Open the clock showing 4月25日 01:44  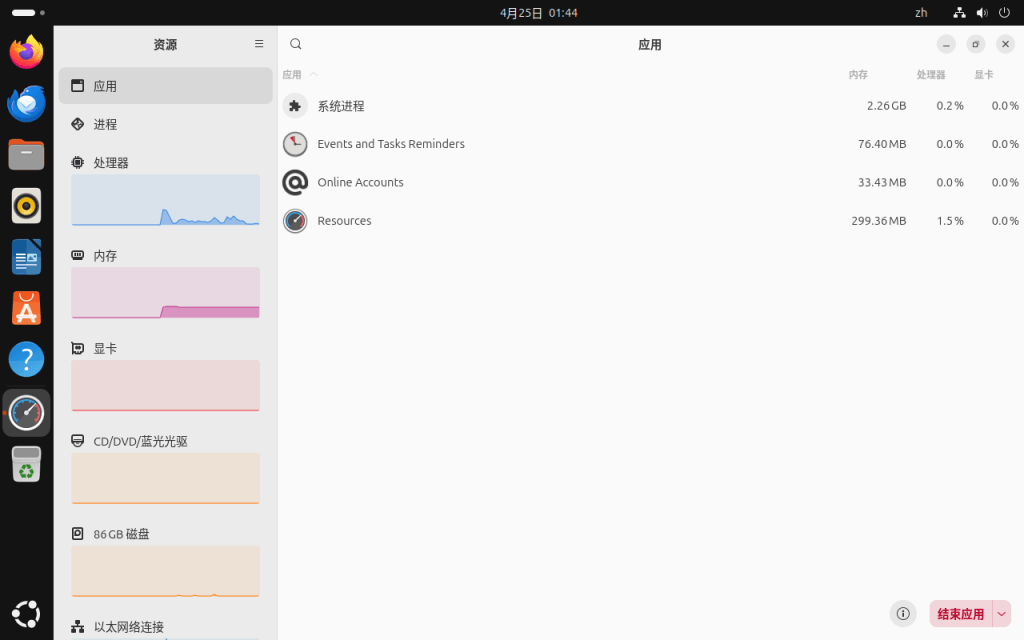coord(539,12)
